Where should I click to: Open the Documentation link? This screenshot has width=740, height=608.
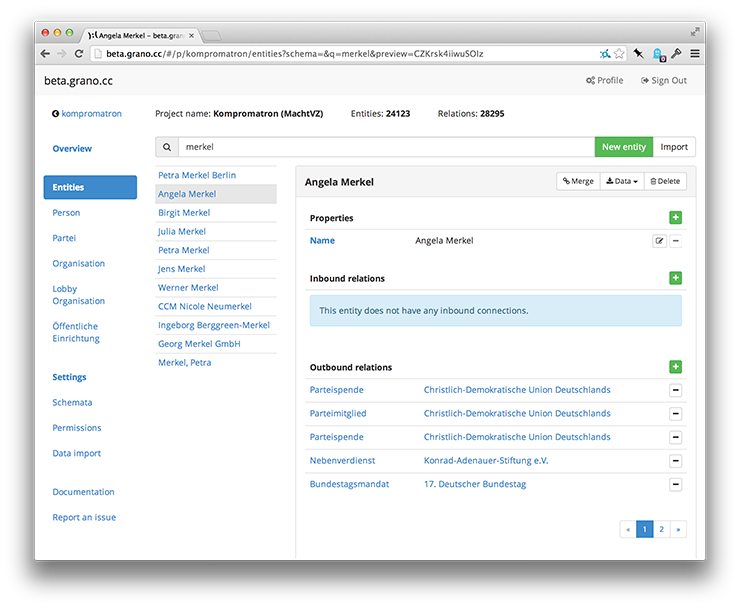(84, 492)
